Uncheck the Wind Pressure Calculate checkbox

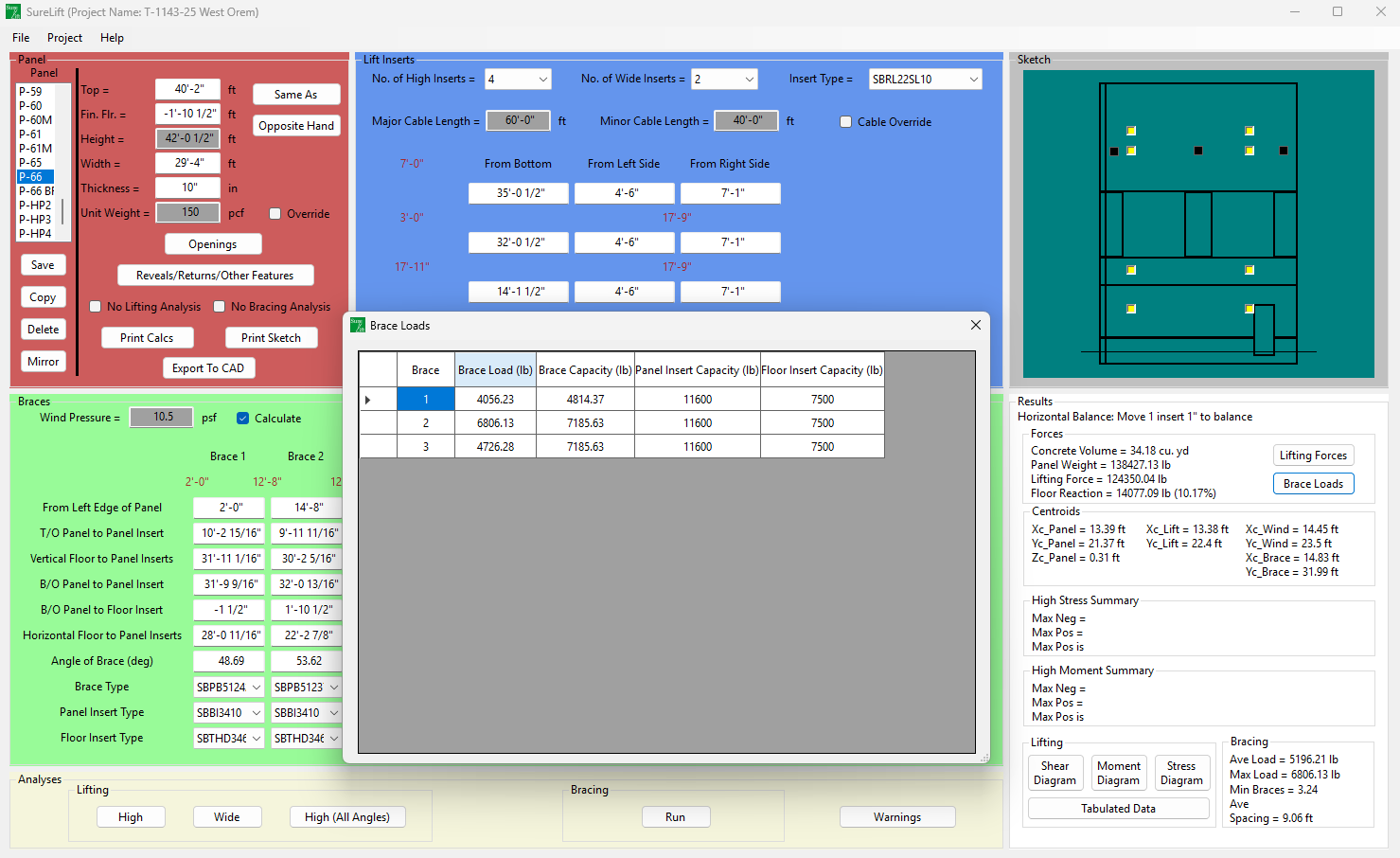click(243, 419)
